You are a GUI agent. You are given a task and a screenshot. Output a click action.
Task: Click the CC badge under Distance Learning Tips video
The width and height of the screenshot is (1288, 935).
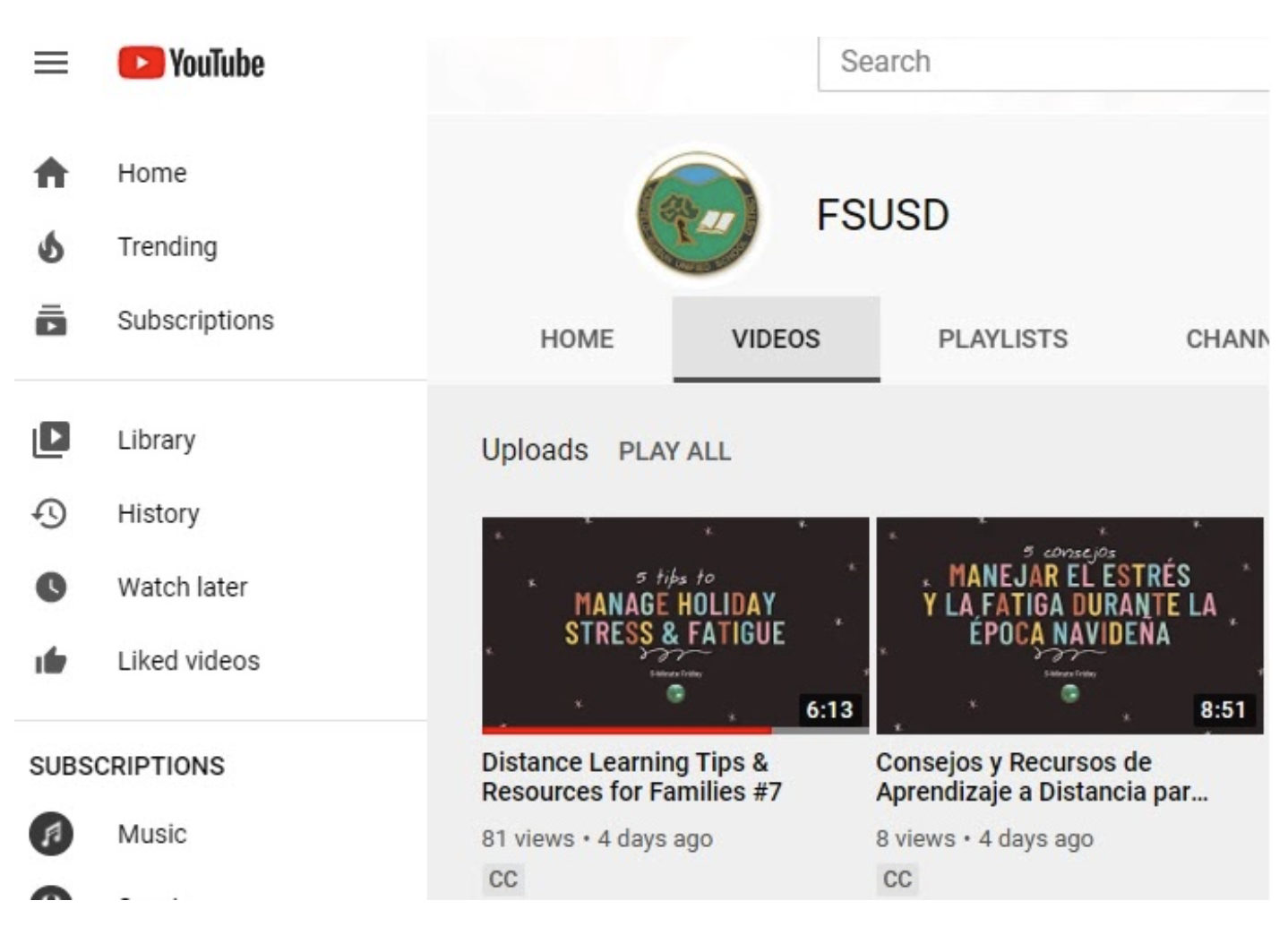503,879
